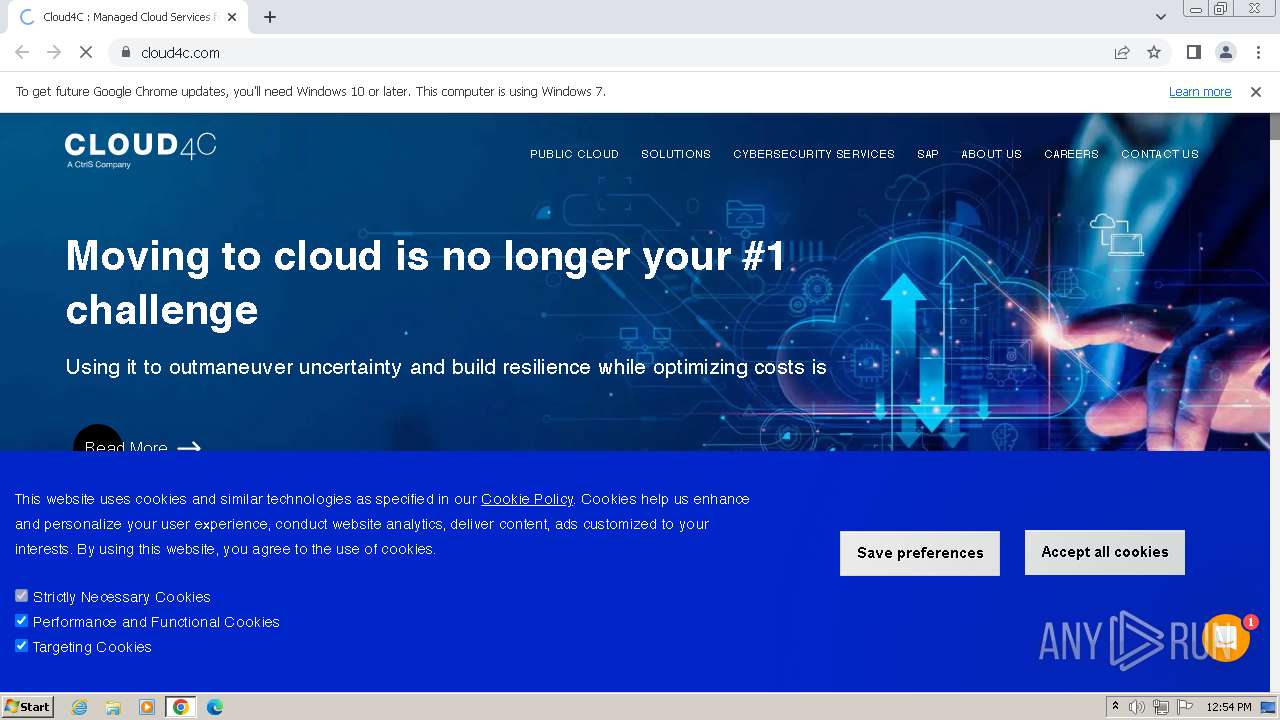Click the volume tray icon

click(x=1137, y=707)
